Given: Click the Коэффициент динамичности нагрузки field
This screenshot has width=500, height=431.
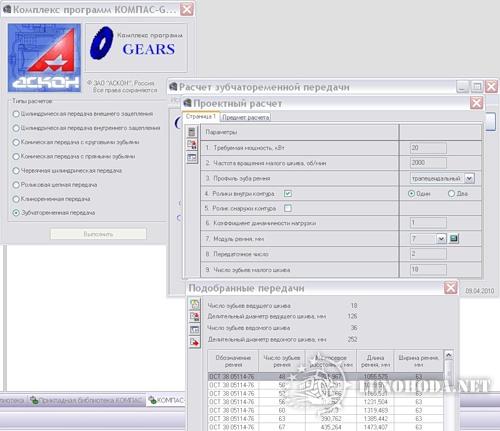Looking at the screenshot, I should coord(428,223).
